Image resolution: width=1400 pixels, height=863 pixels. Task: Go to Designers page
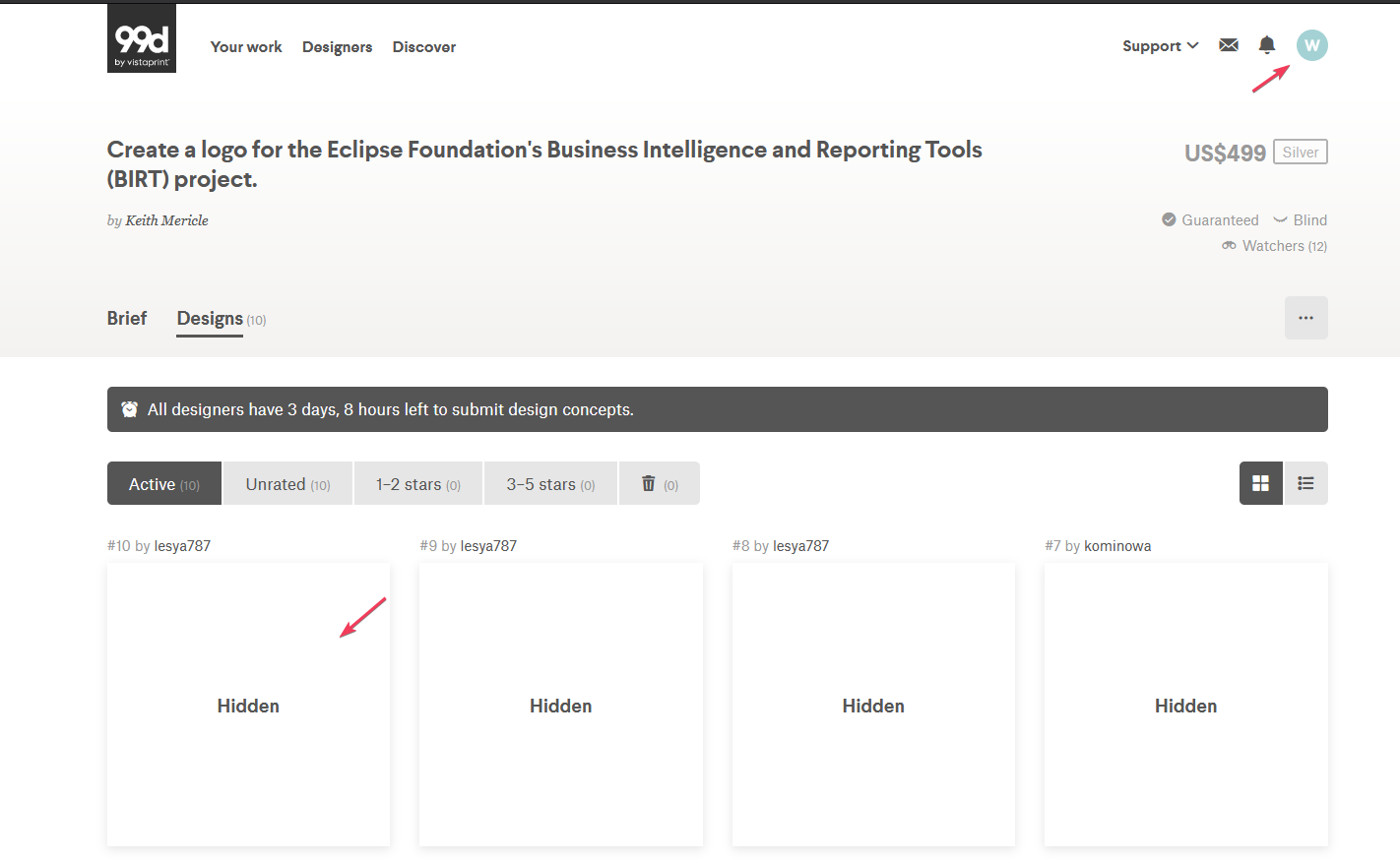[337, 47]
